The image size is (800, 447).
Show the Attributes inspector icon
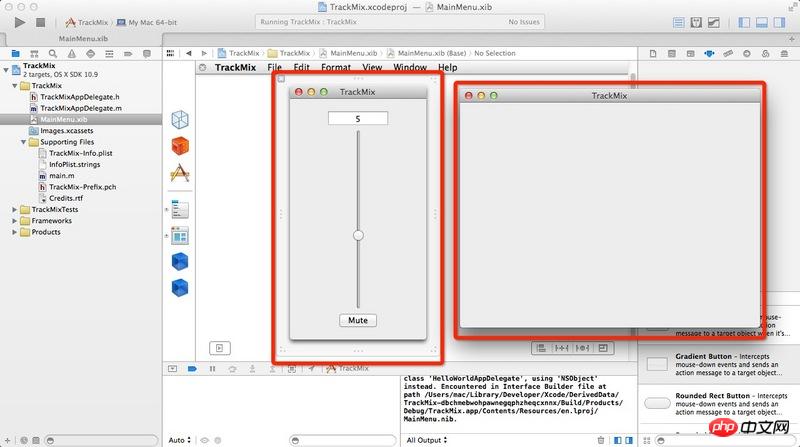(709, 54)
